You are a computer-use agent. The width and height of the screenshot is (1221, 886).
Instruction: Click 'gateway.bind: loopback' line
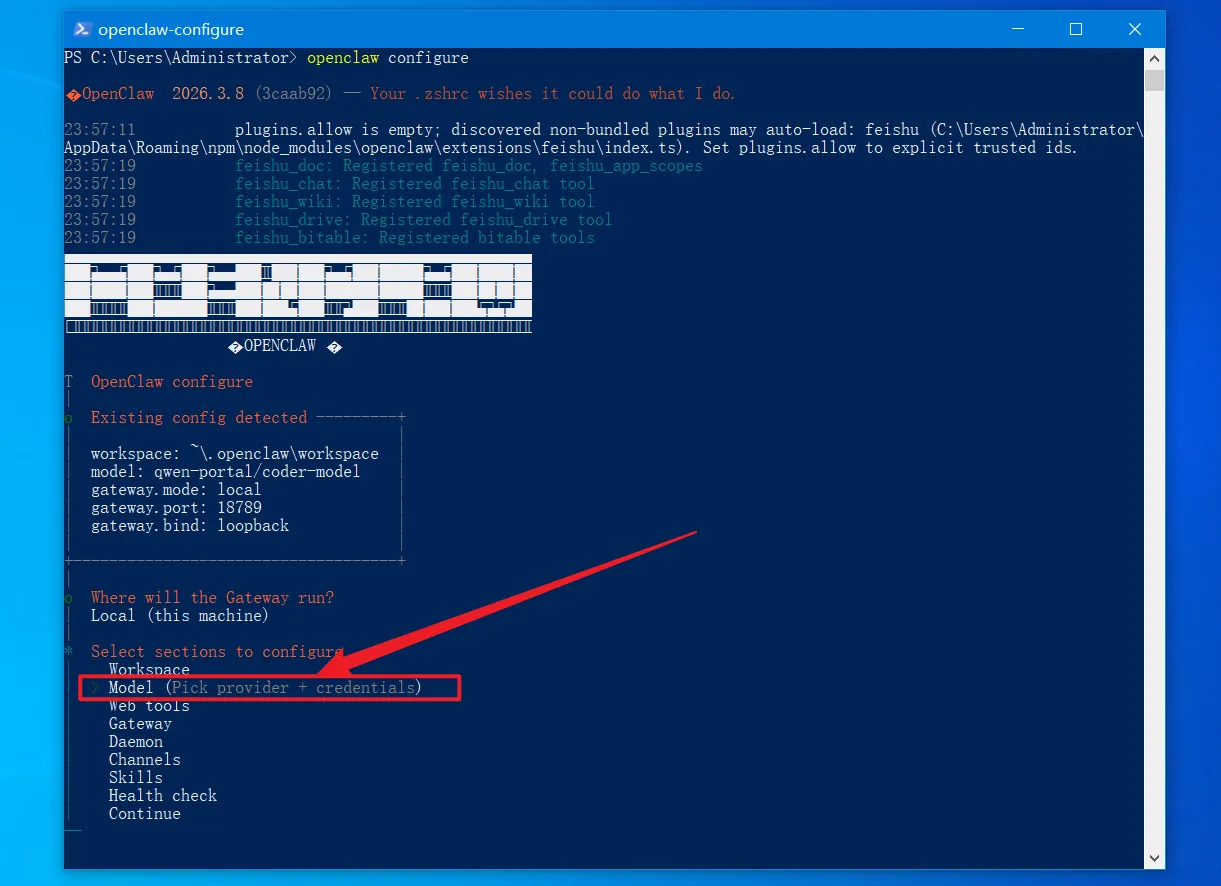(x=190, y=525)
